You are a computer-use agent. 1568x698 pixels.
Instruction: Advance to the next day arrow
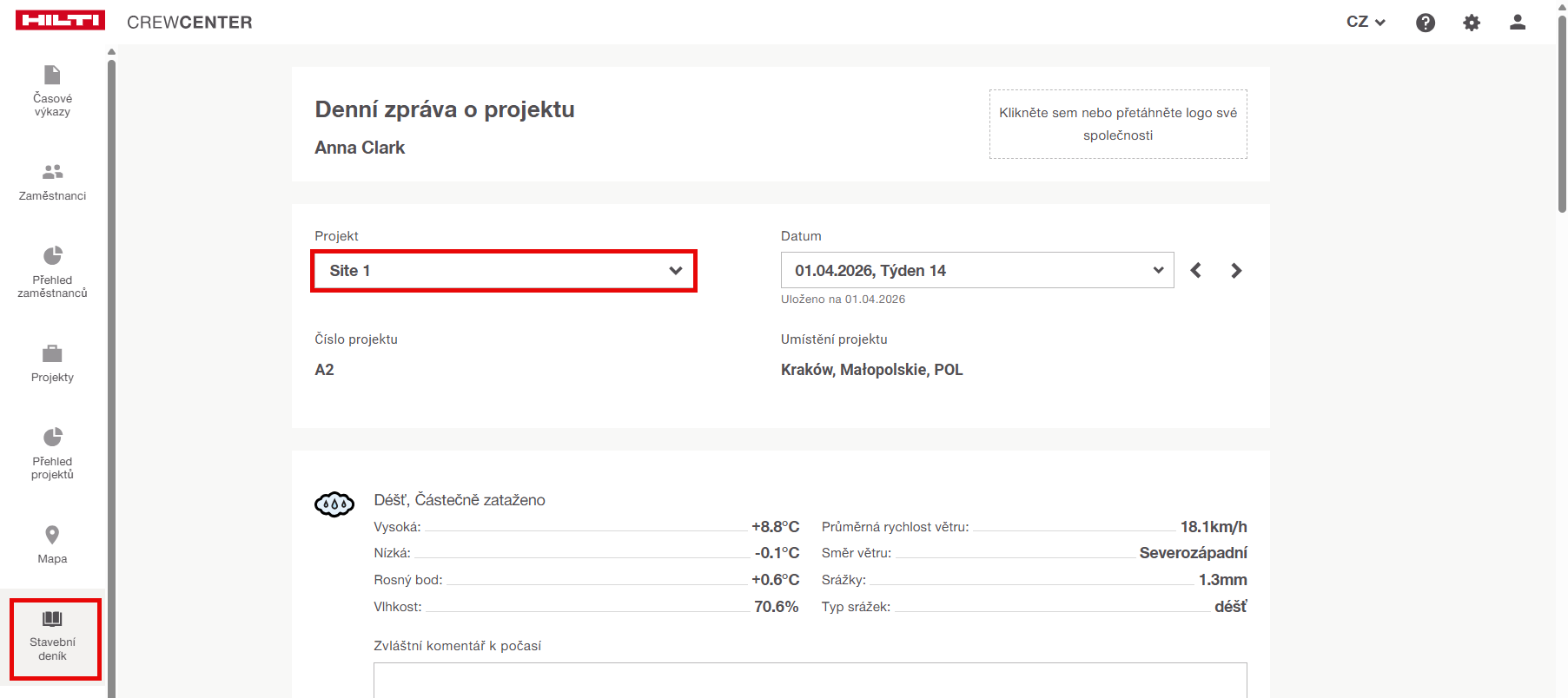click(x=1236, y=271)
